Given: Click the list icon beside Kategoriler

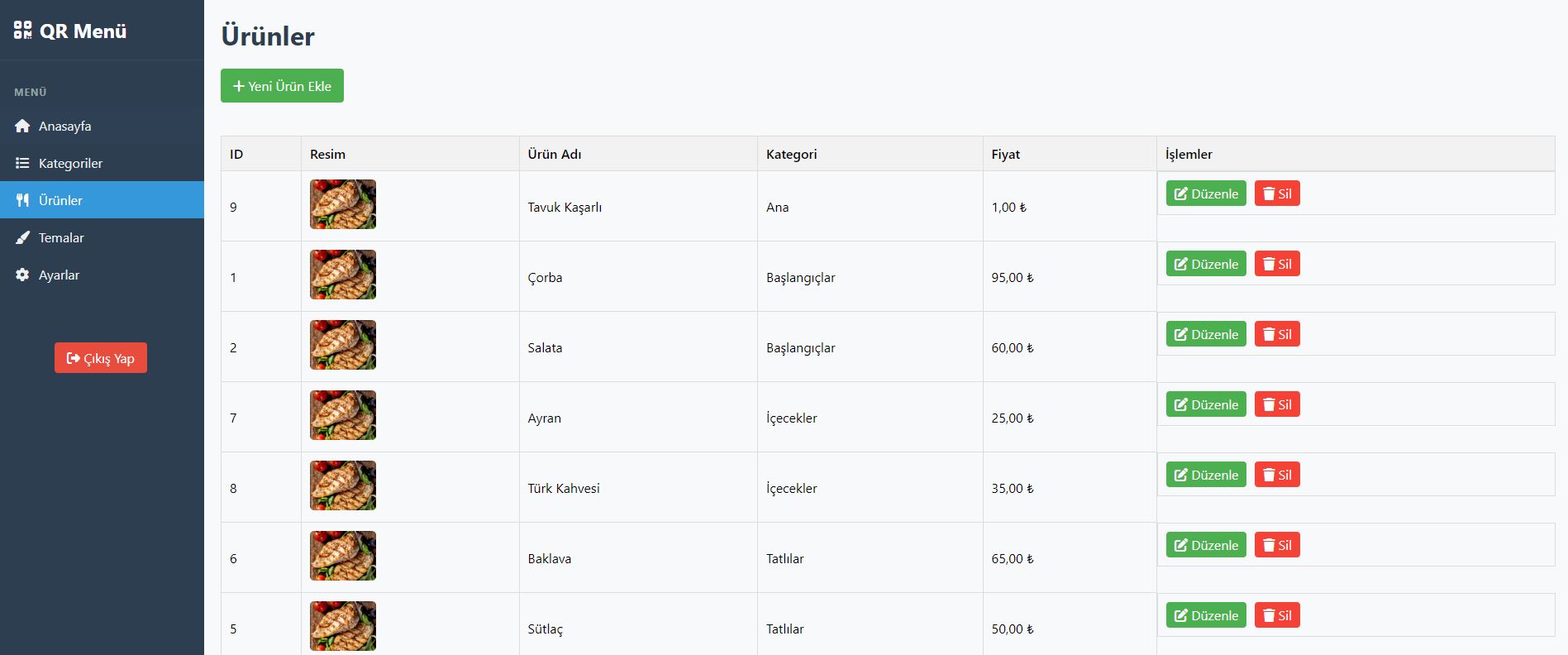Looking at the screenshot, I should tap(22, 163).
